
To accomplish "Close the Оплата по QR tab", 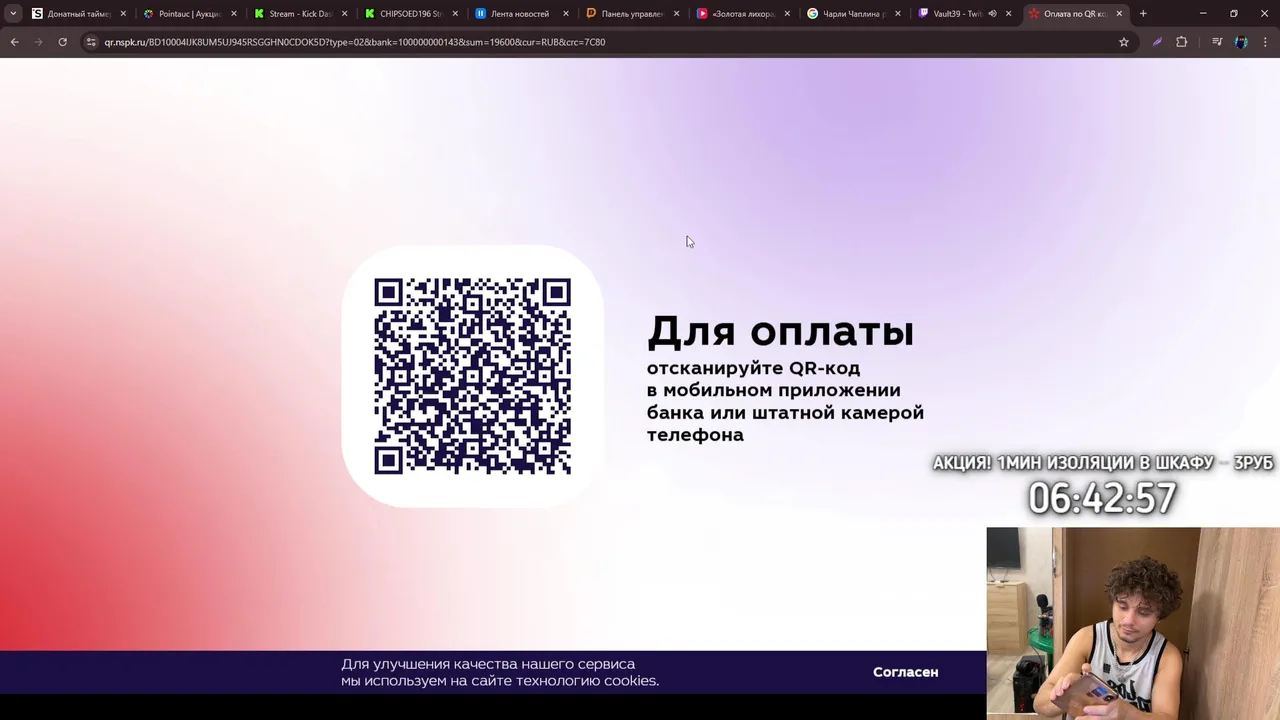I will click(x=1119, y=14).
